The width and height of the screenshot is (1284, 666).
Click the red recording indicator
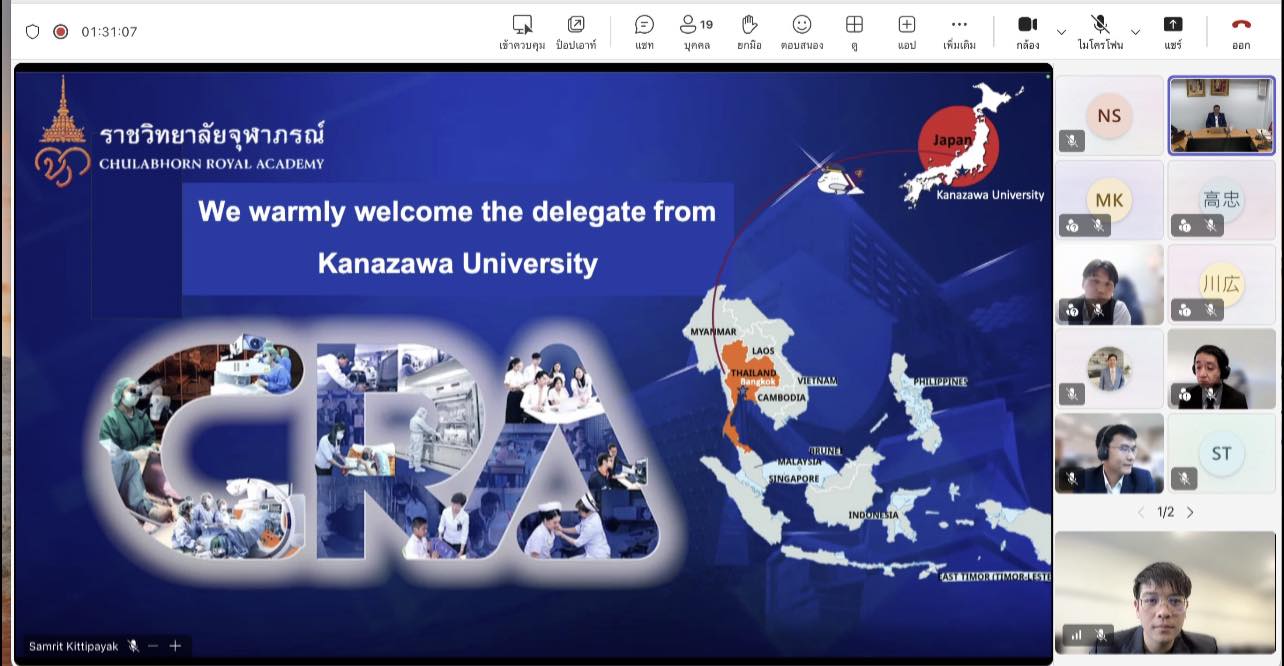click(x=60, y=32)
